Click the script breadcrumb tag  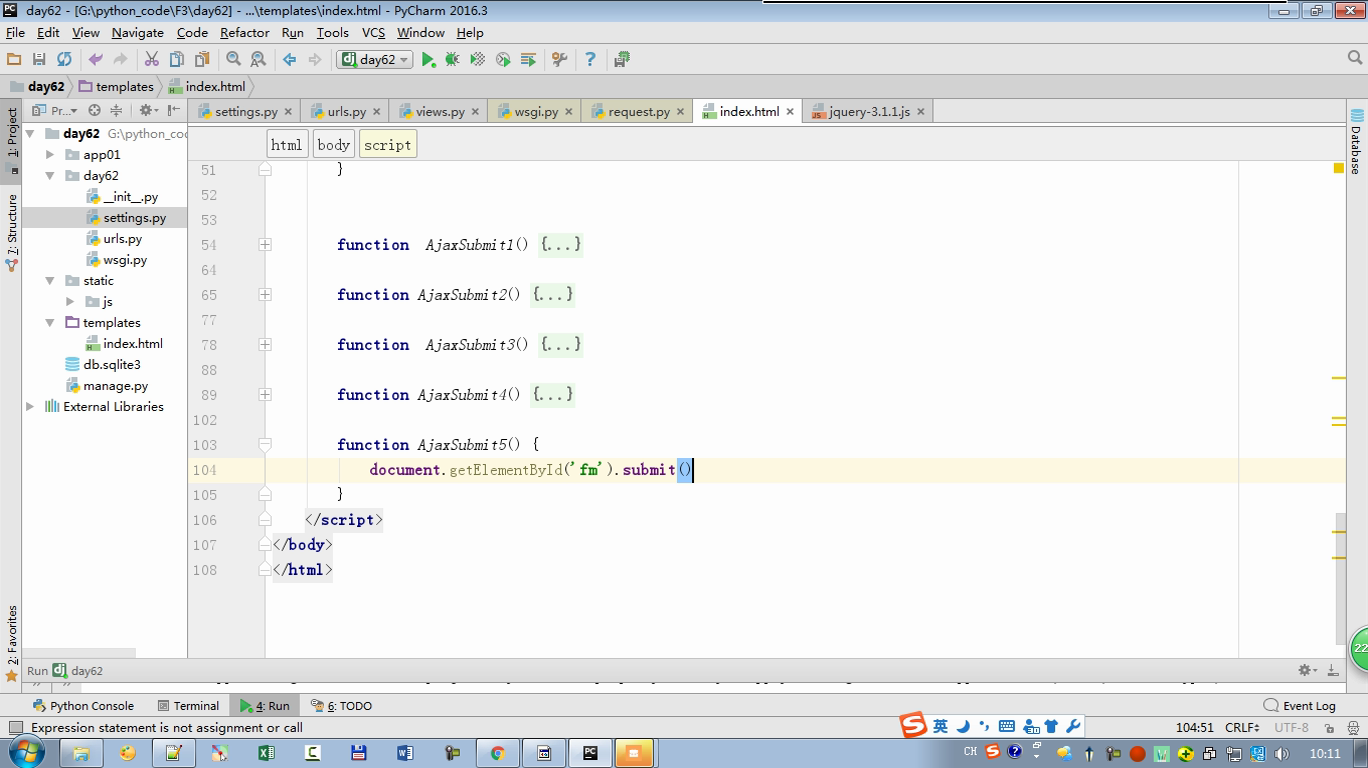[x=387, y=145]
